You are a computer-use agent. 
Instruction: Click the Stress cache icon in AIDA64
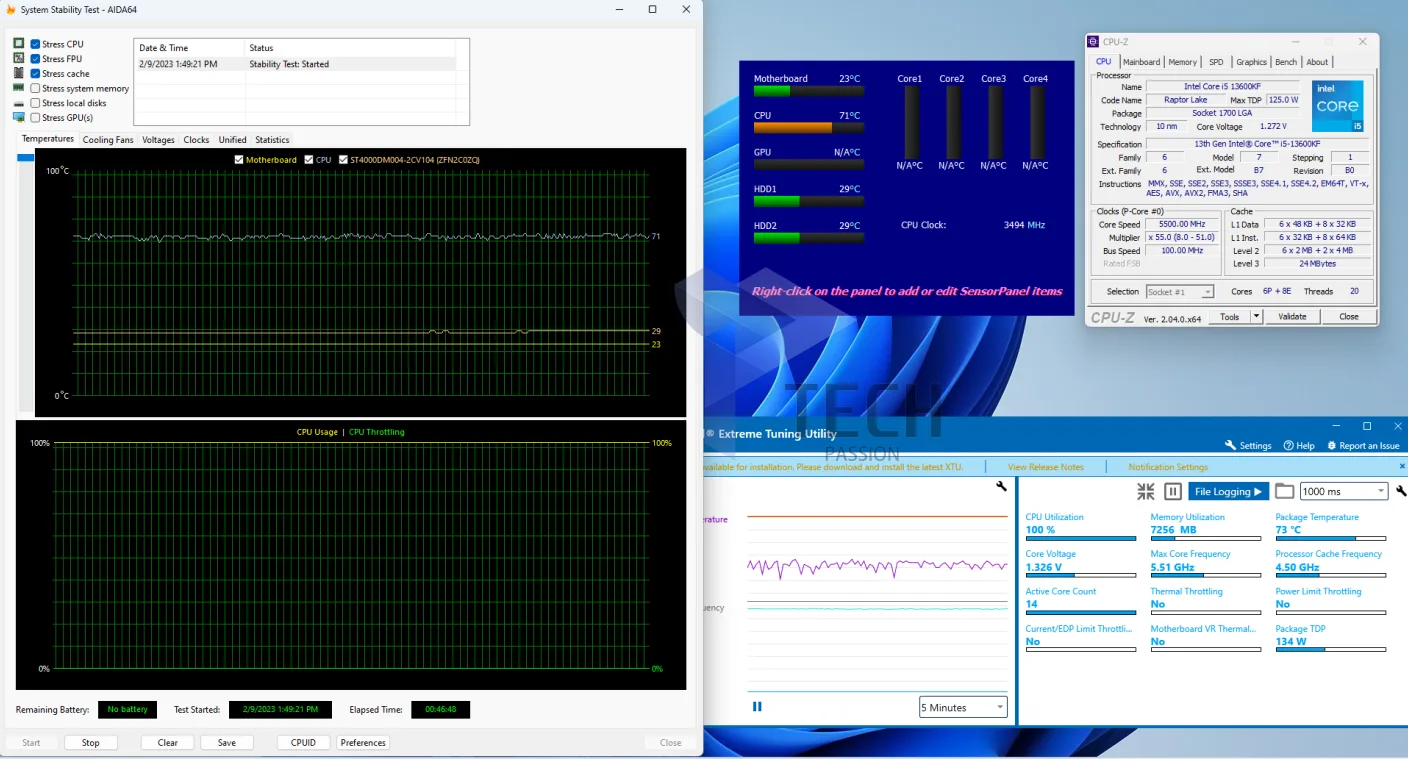tap(19, 74)
